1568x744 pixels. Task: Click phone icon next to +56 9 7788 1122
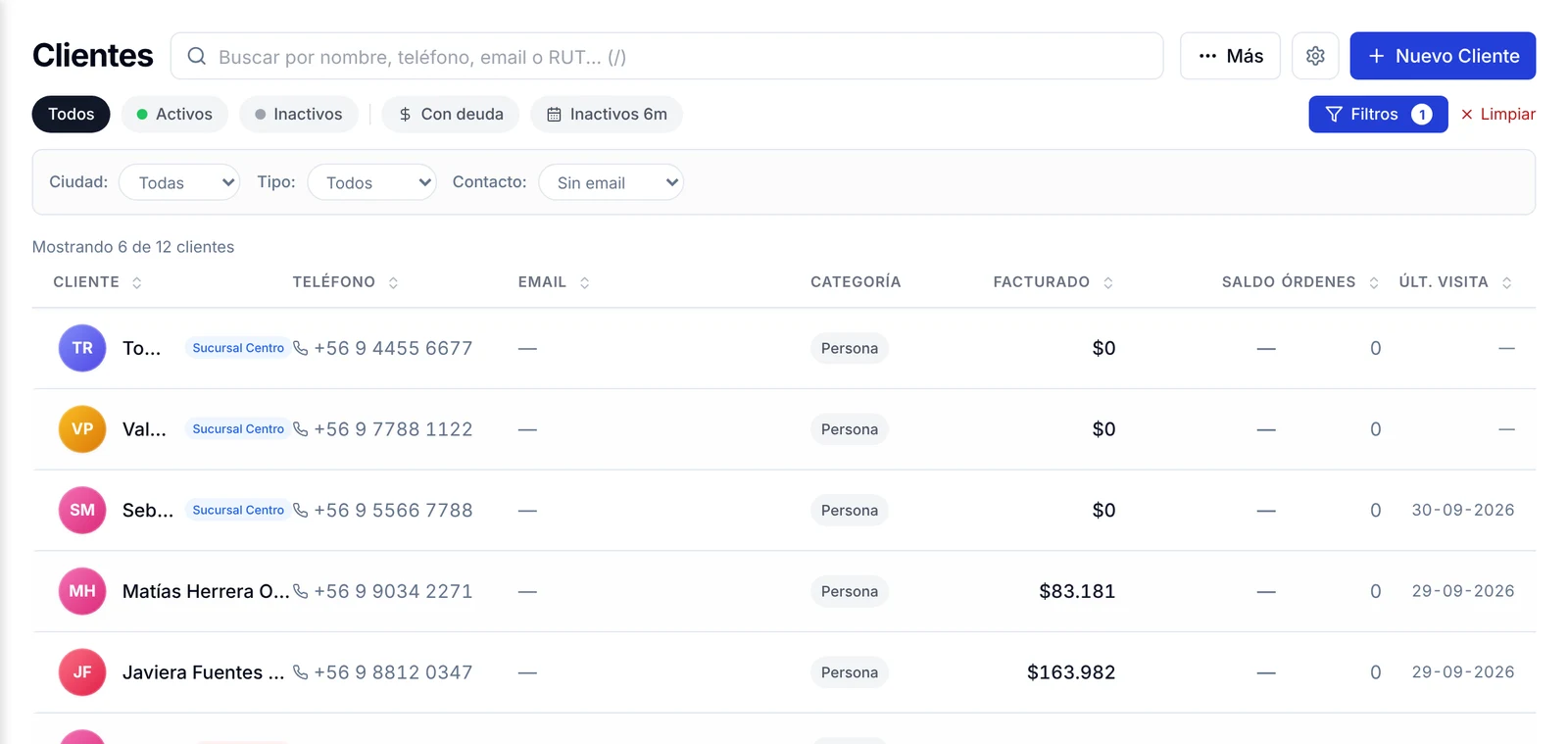[301, 429]
